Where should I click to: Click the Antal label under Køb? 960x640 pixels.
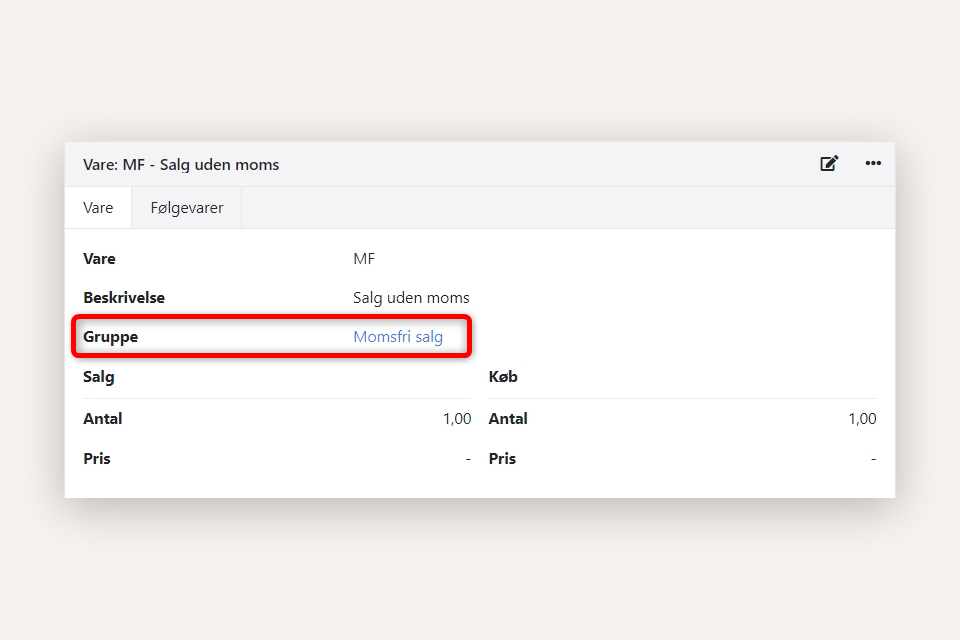click(x=508, y=419)
